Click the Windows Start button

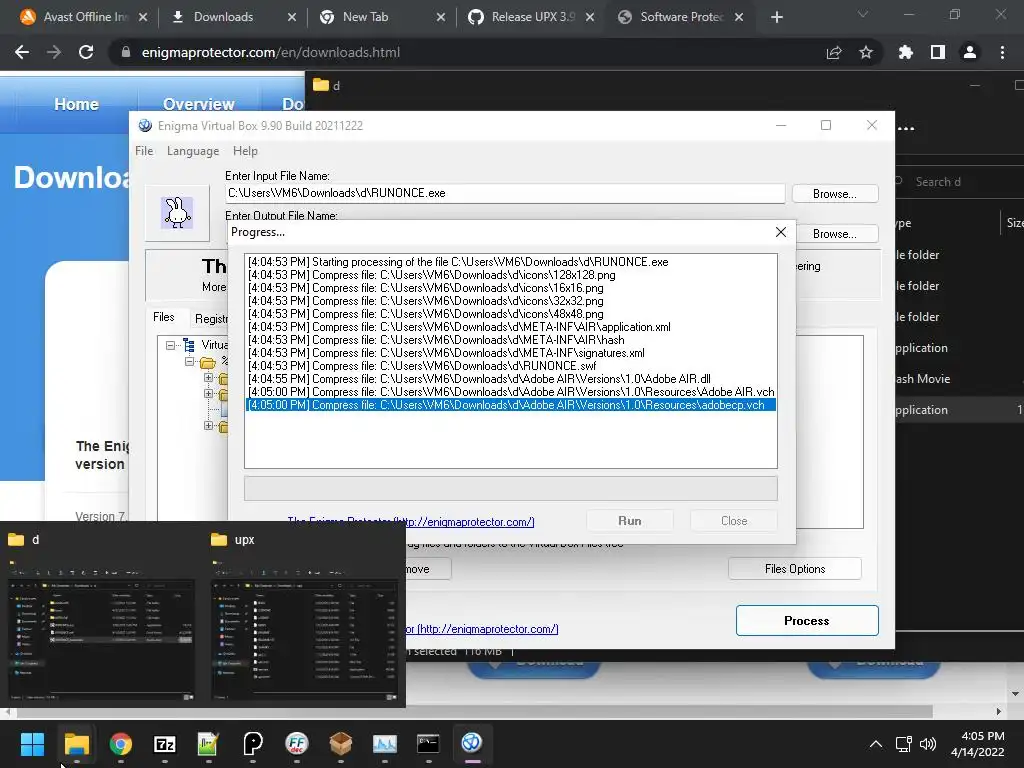(32, 743)
